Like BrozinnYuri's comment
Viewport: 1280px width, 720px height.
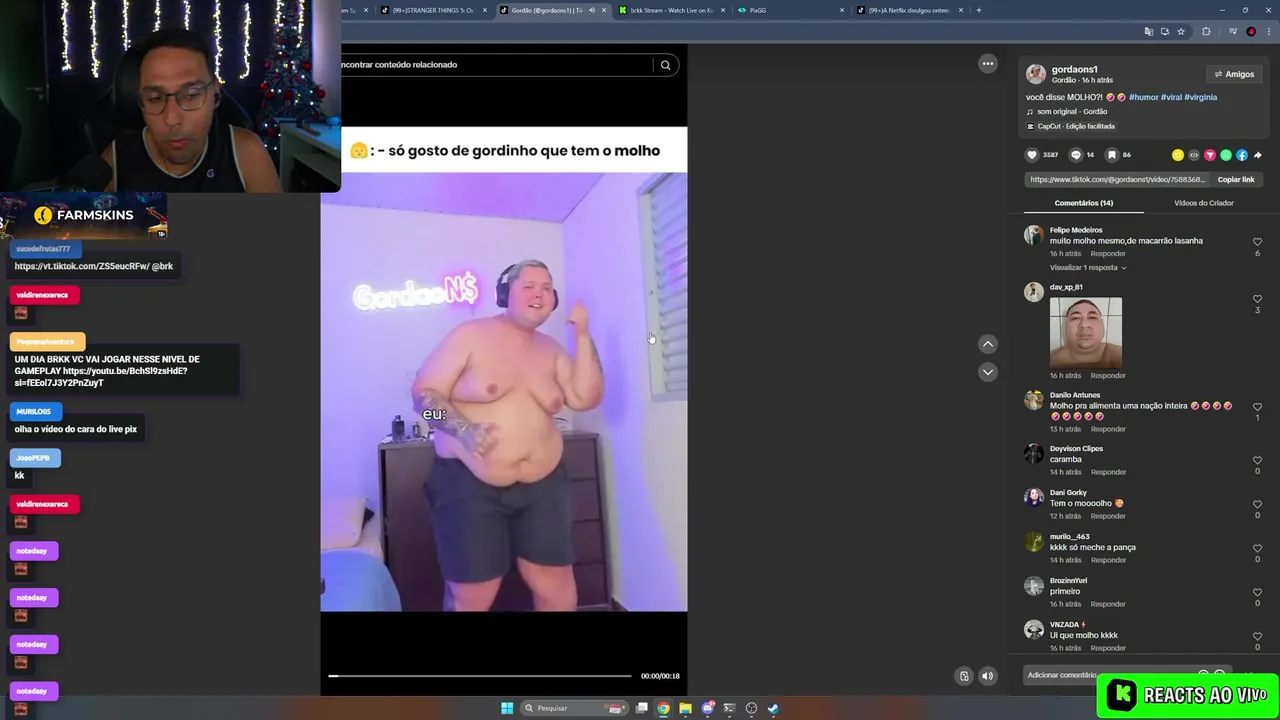tap(1257, 593)
